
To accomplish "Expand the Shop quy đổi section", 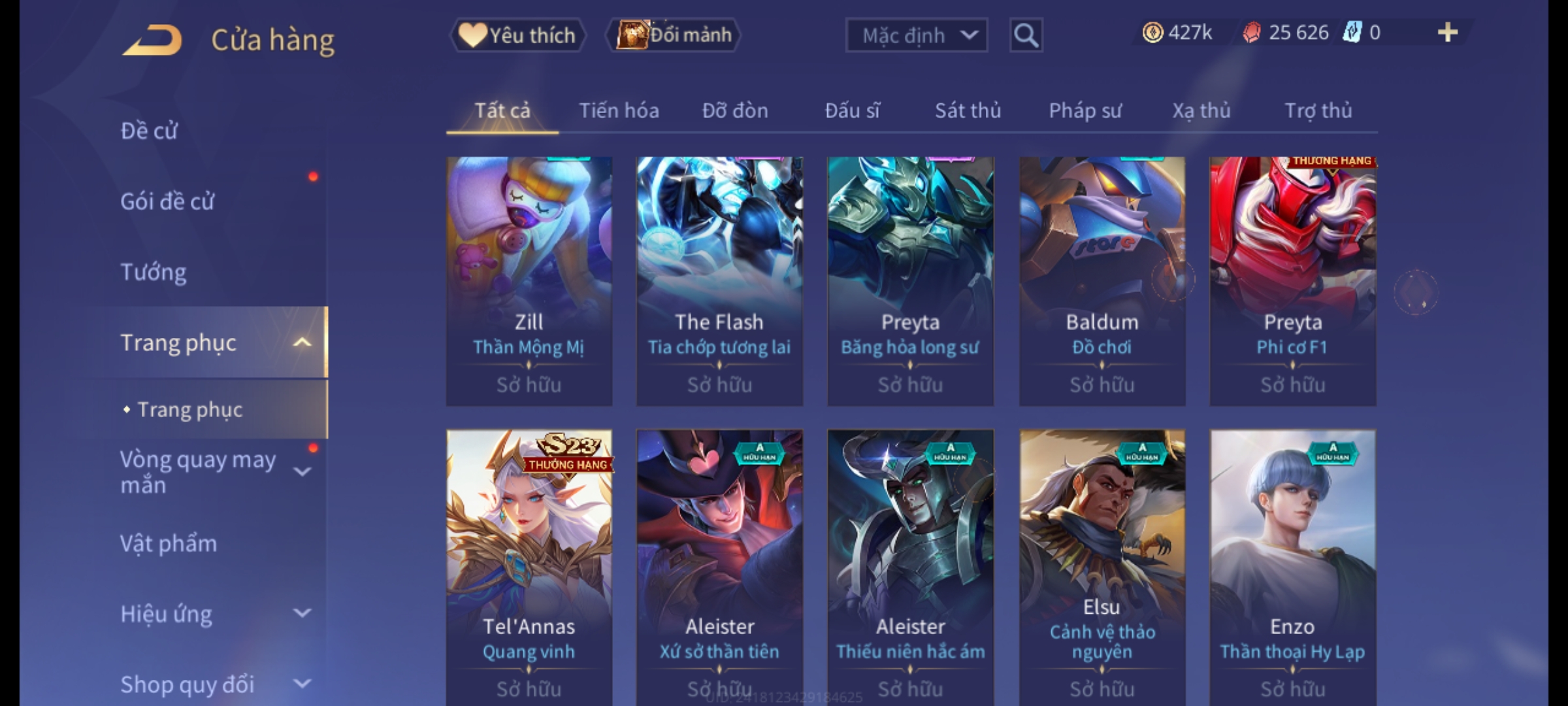I will tap(301, 684).
